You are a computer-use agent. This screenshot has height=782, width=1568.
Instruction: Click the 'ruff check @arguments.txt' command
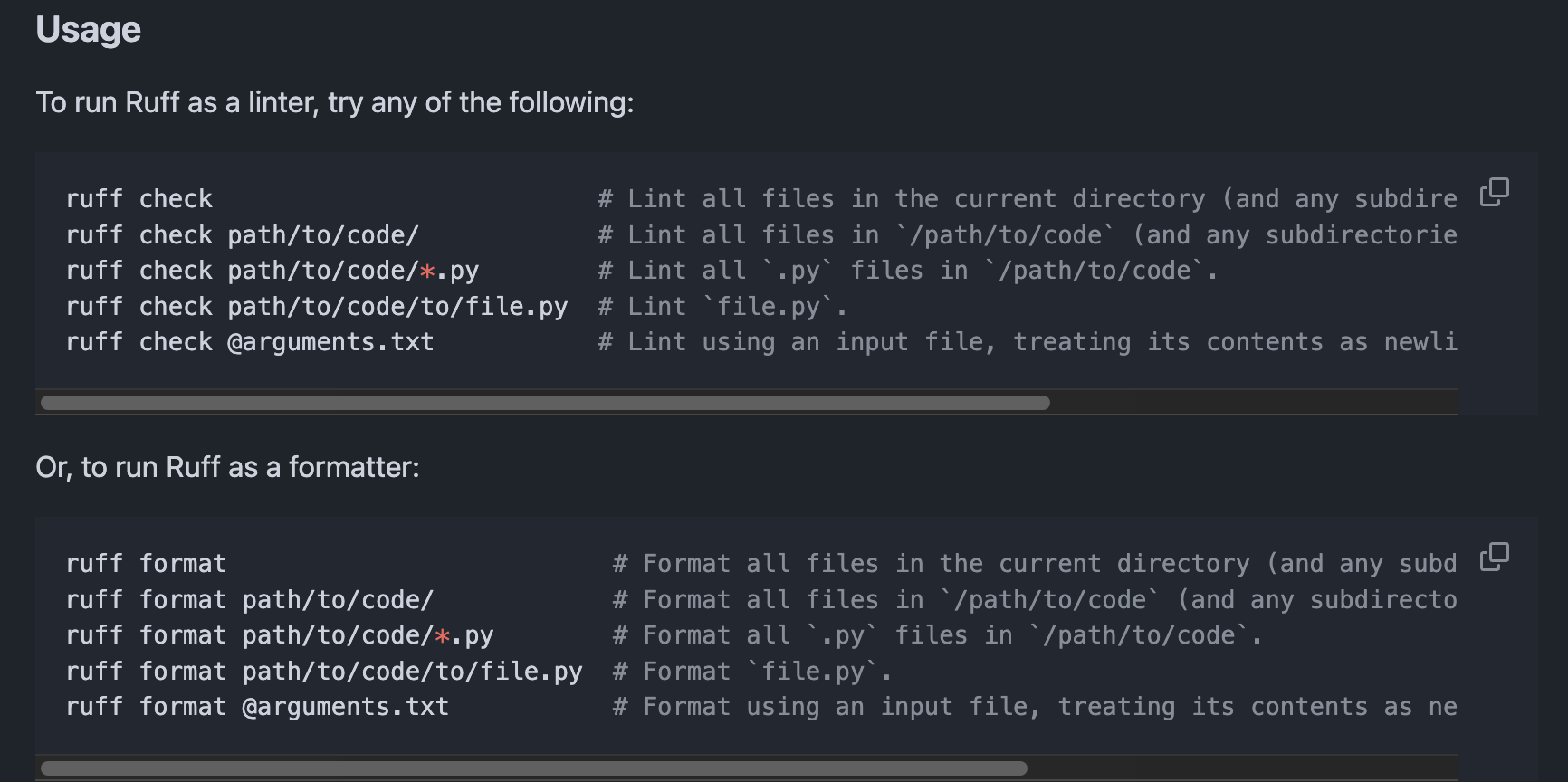click(x=249, y=342)
